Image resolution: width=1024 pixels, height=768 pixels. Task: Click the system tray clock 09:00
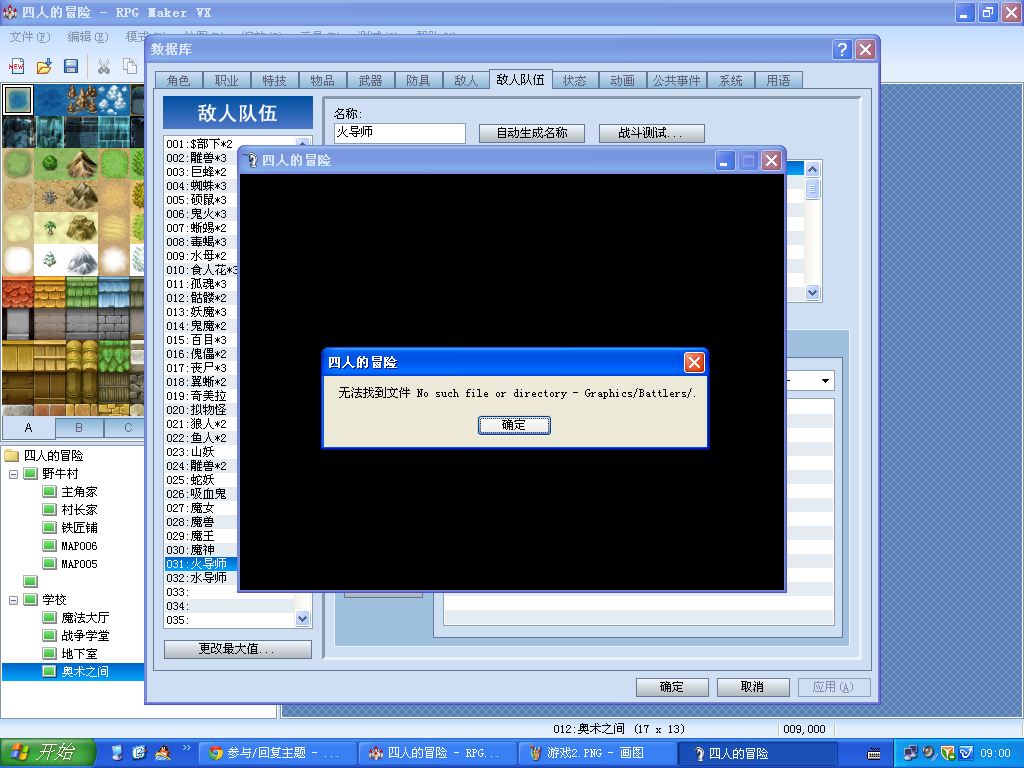click(995, 754)
